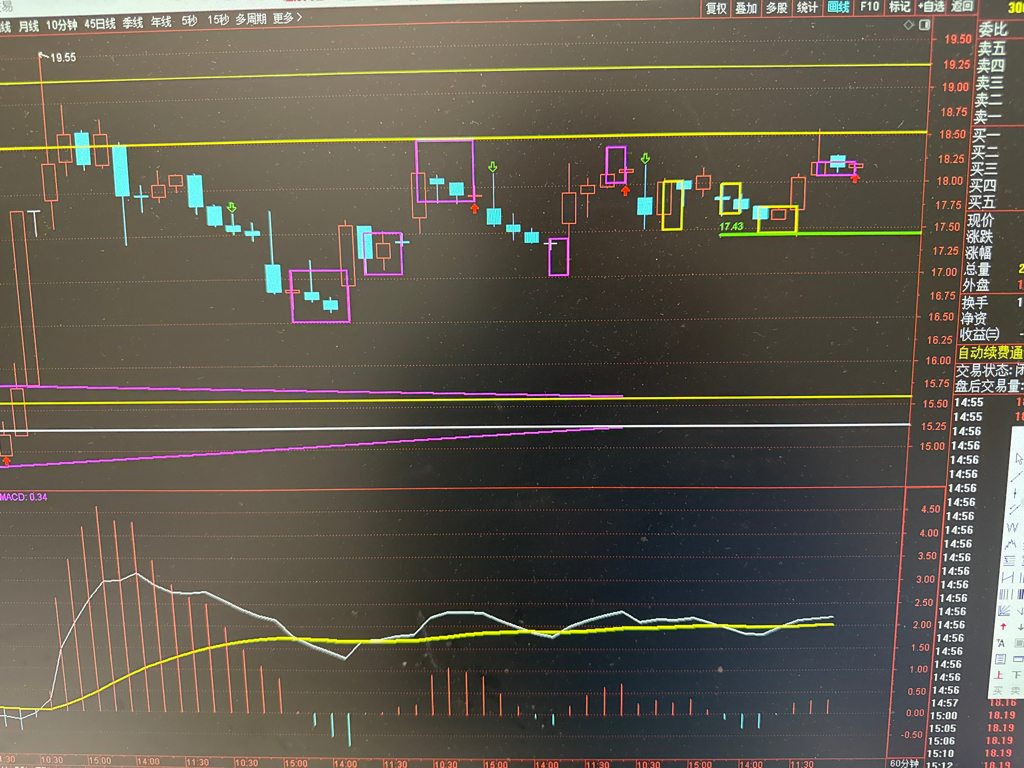Open the 多周期 multi-period view
Image resolution: width=1024 pixels, height=768 pixels.
[x=251, y=19]
